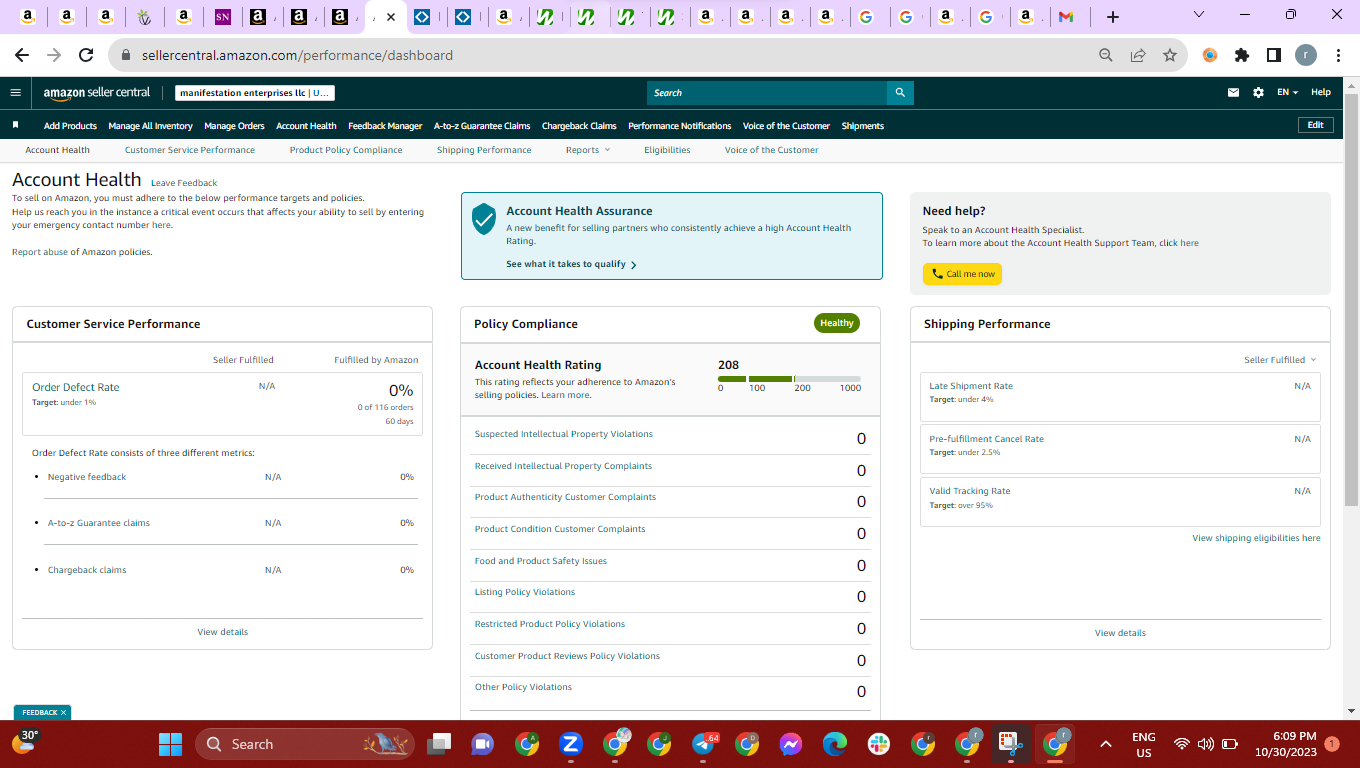Viewport: 1360px width, 768px height.
Task: Click the search magnifier button
Action: (900, 93)
